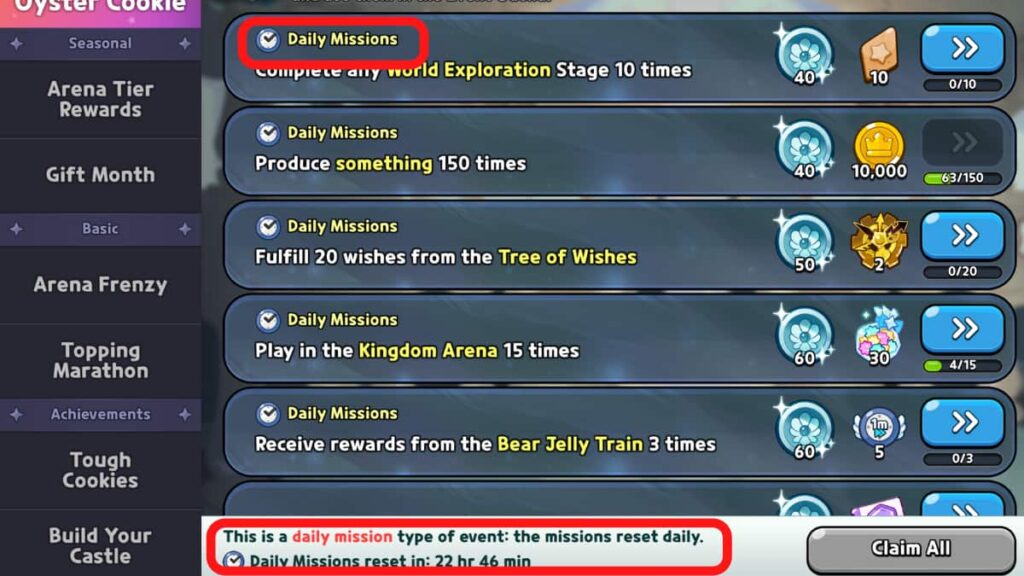Tap the 40-point flower badge on World Exploration mission

(805, 55)
